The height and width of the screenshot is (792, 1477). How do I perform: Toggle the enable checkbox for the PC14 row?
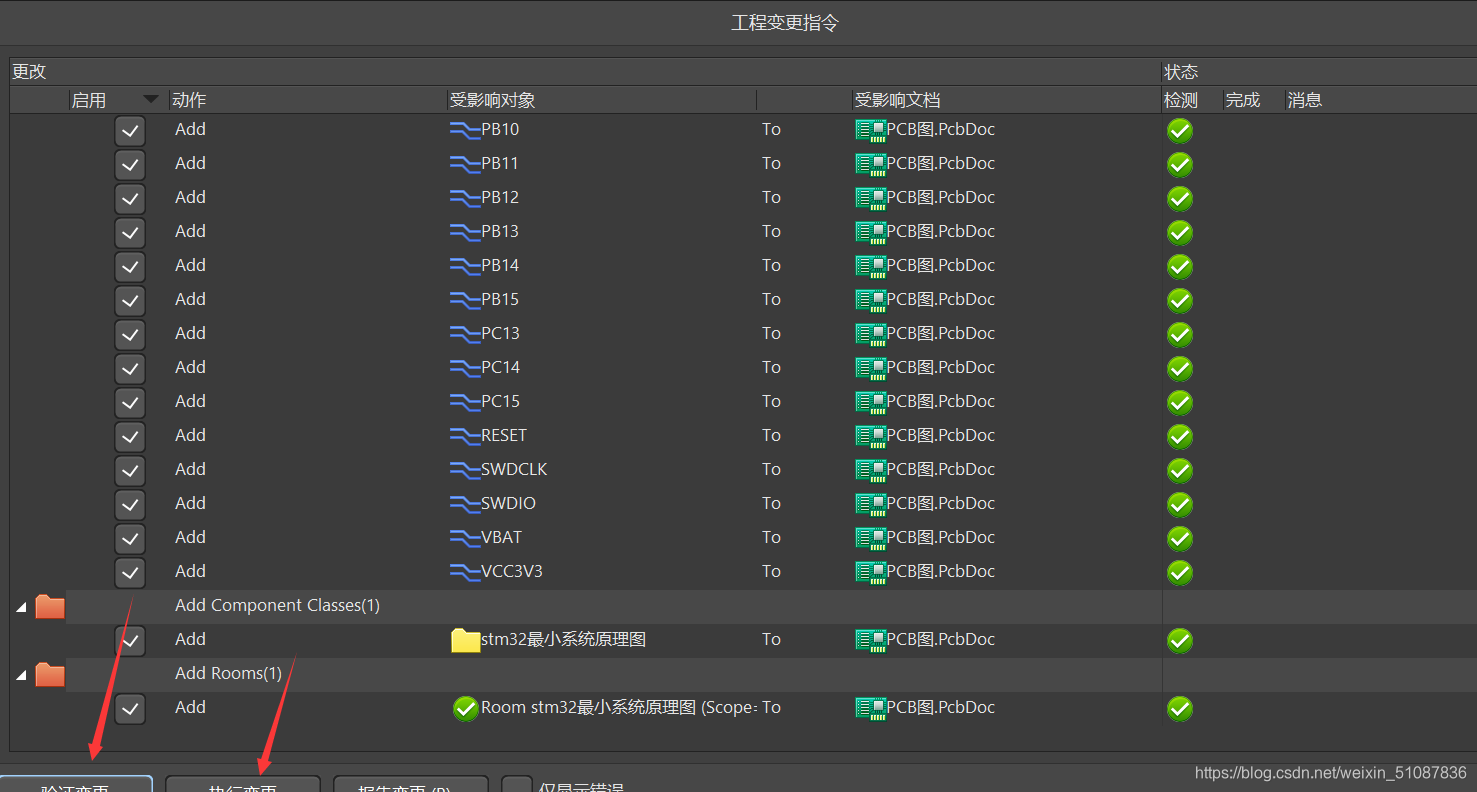pos(130,369)
